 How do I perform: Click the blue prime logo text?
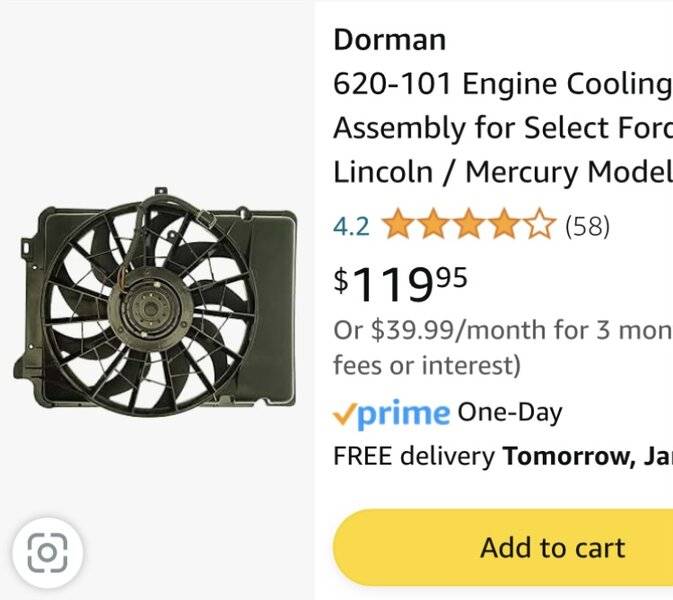point(404,413)
